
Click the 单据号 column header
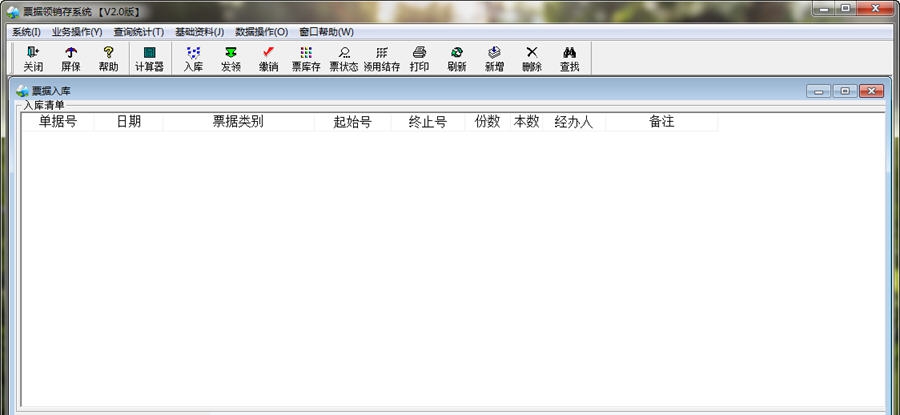pos(57,122)
